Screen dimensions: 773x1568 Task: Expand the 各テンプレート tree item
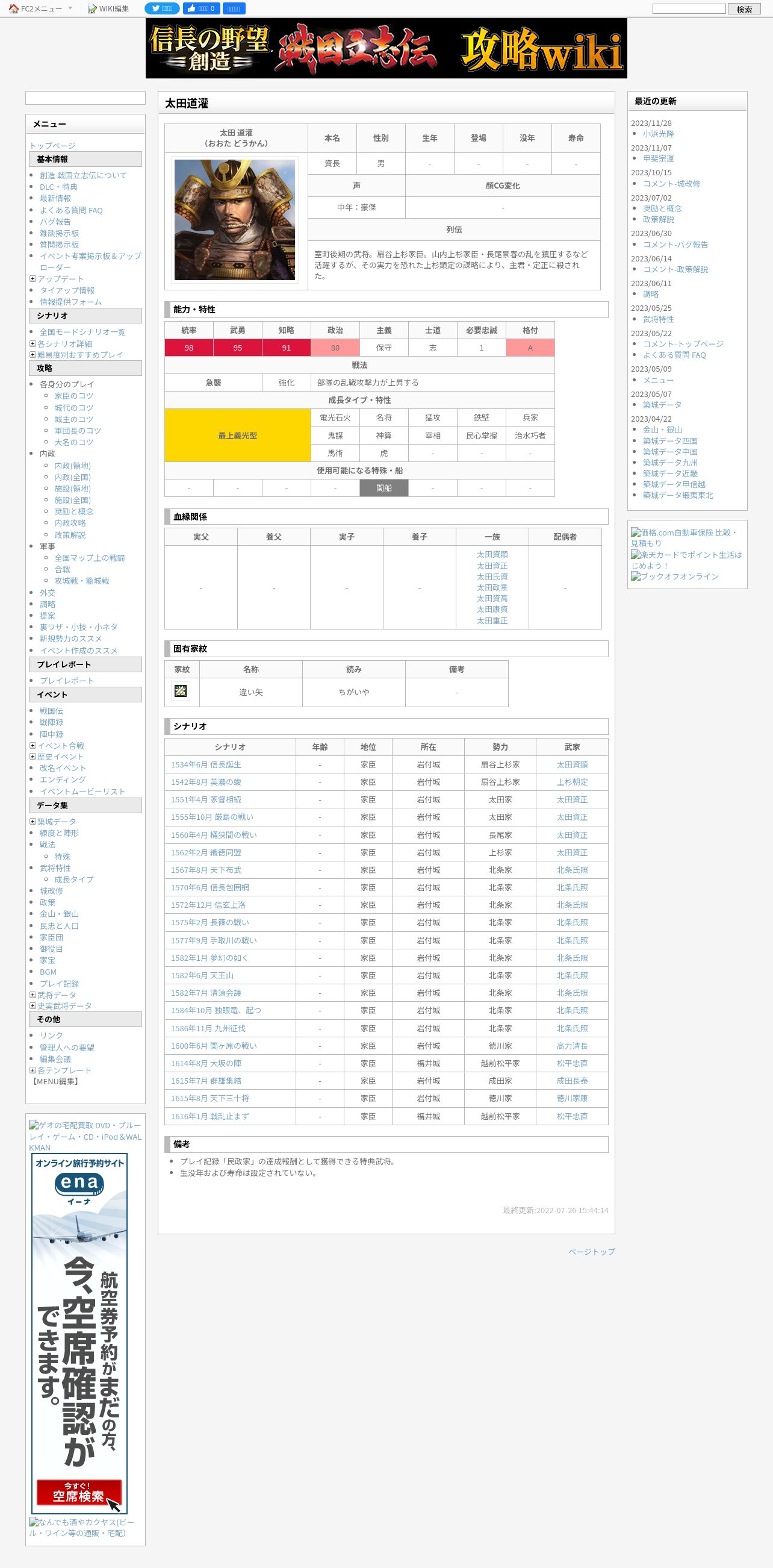coord(33,1069)
